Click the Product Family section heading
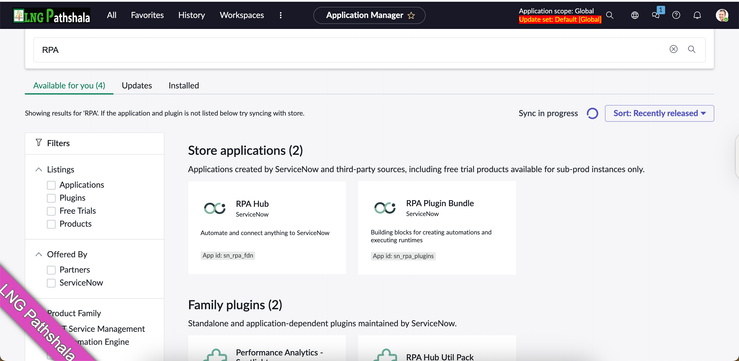The width and height of the screenshot is (739, 361). 74,313
